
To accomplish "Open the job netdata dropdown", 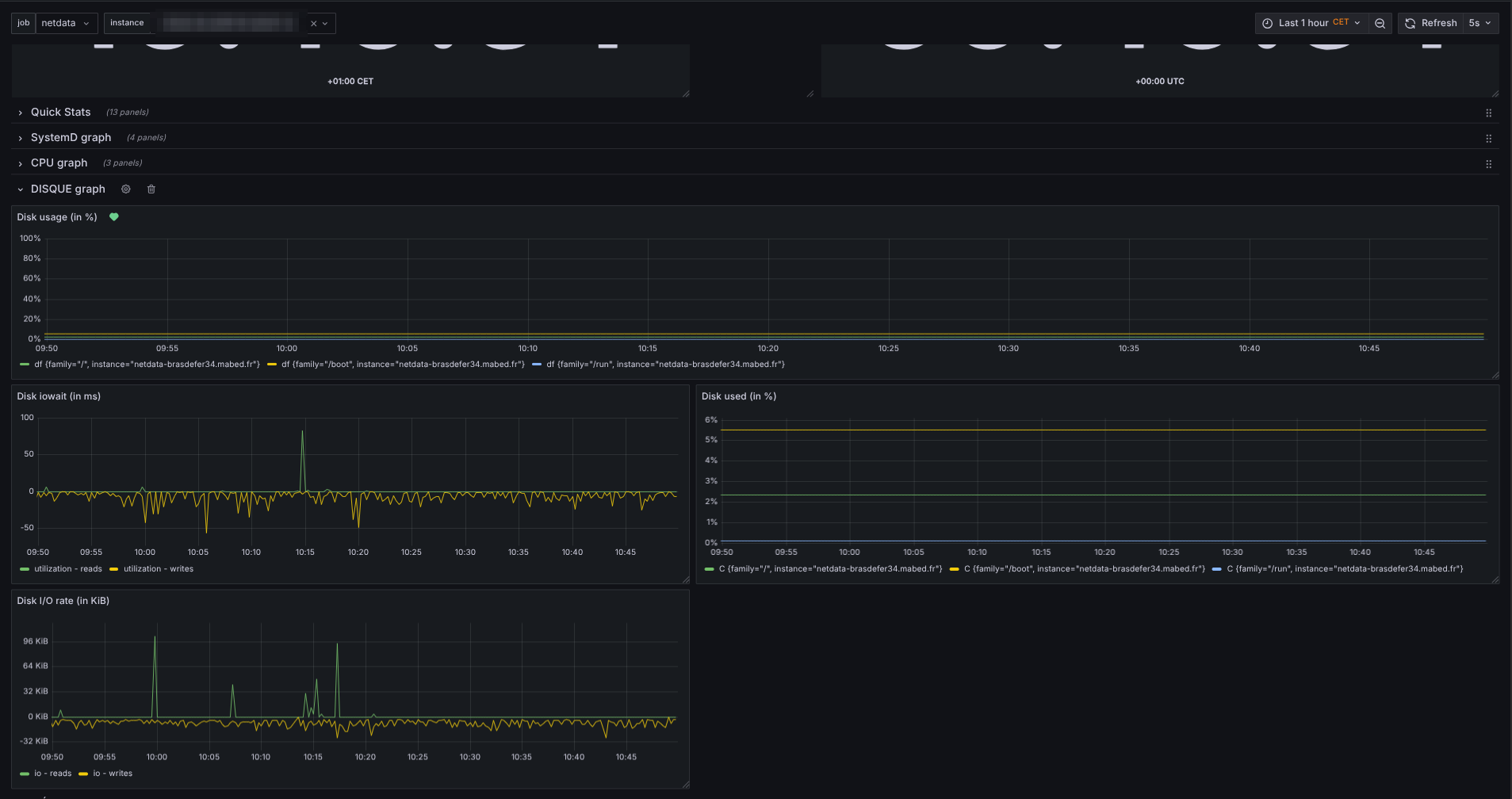I will click(65, 24).
